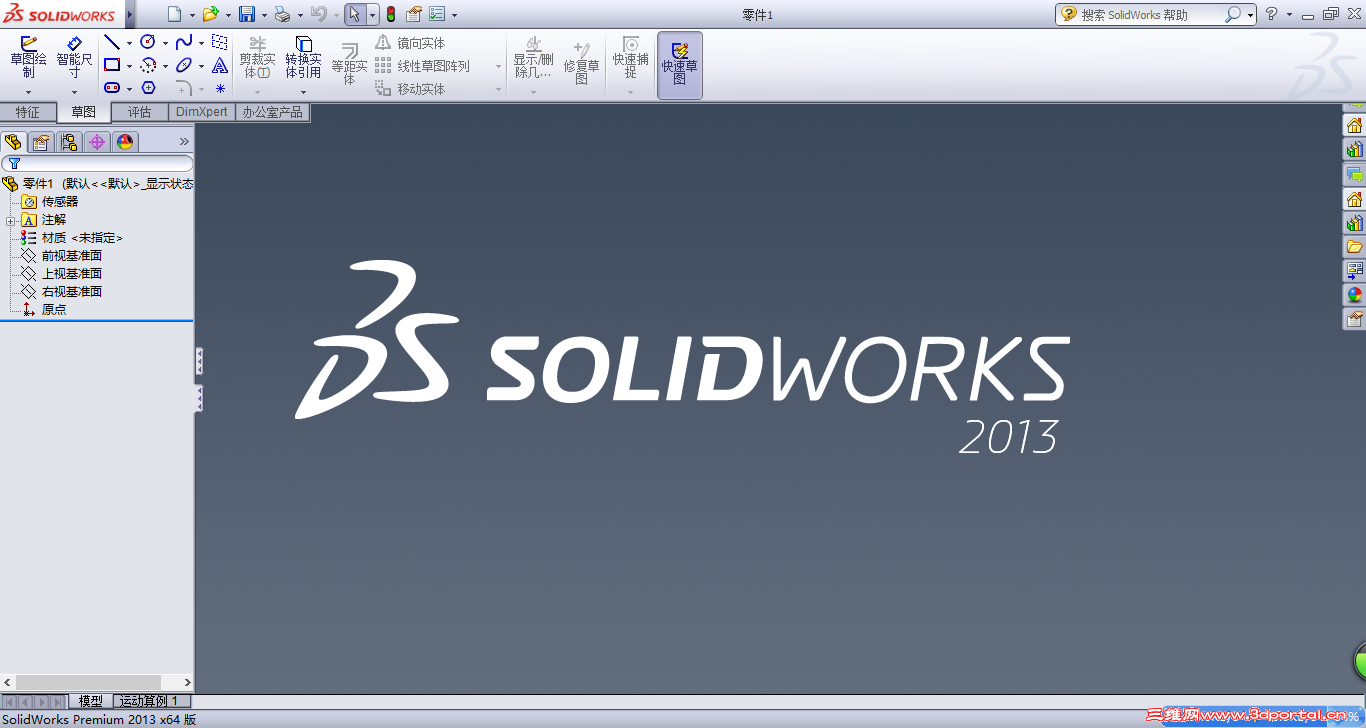1366x728 pixels.
Task: Click the FeatureManager filter input field
Action: tap(97, 163)
